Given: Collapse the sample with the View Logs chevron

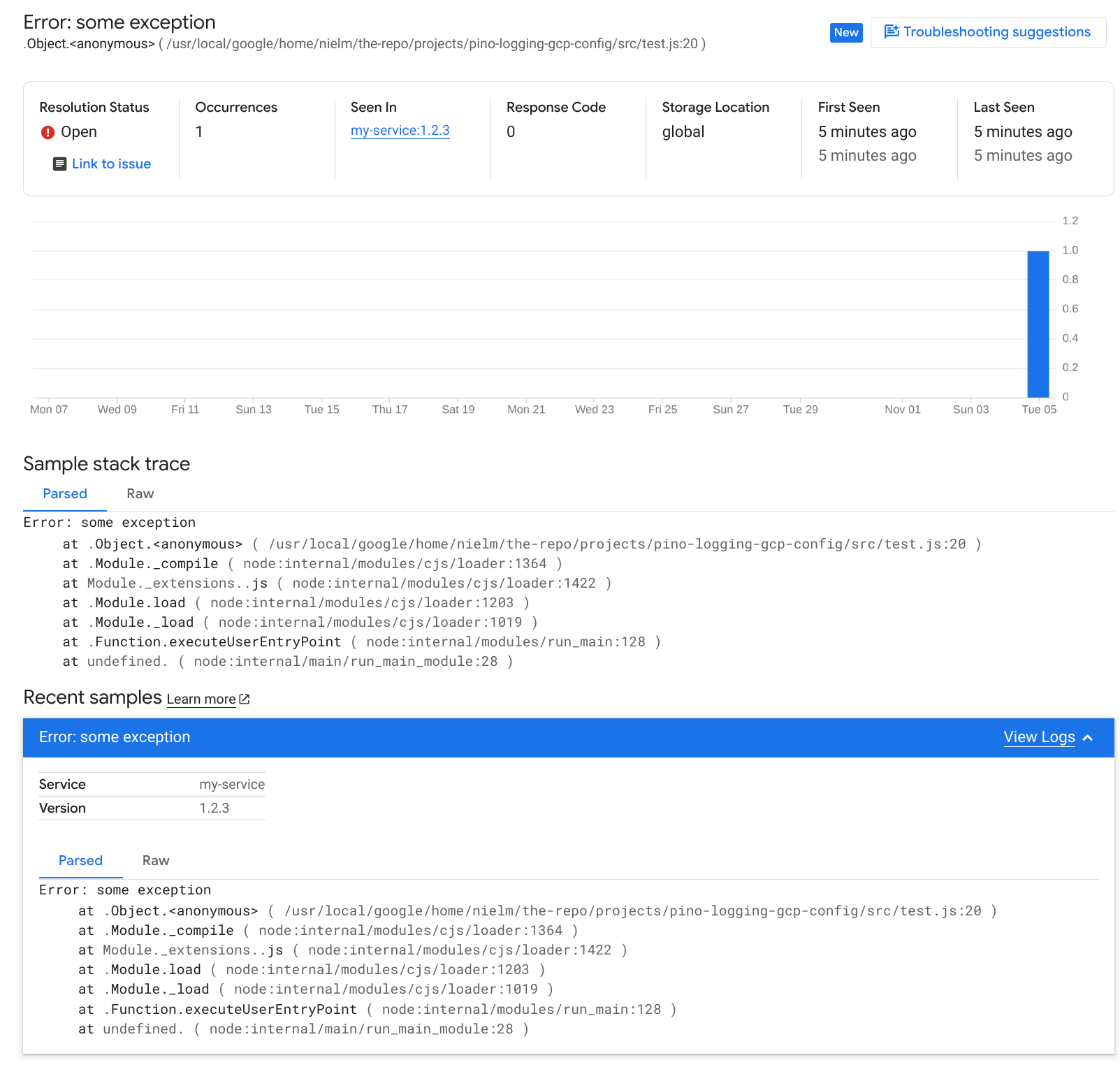Looking at the screenshot, I should pos(1088,738).
